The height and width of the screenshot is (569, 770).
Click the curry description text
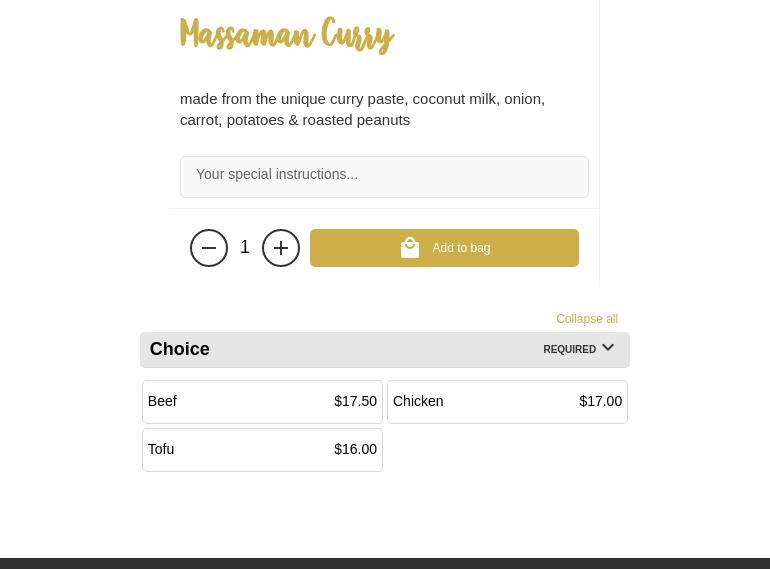pyautogui.click(x=362, y=109)
